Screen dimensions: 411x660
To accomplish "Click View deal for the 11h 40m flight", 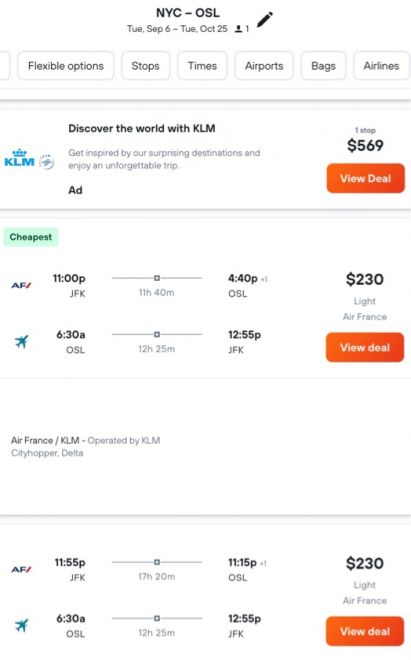I will 365,348.
